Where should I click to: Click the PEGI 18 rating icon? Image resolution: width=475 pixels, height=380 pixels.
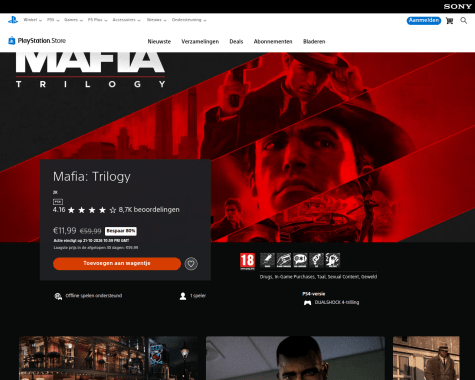(x=247, y=261)
